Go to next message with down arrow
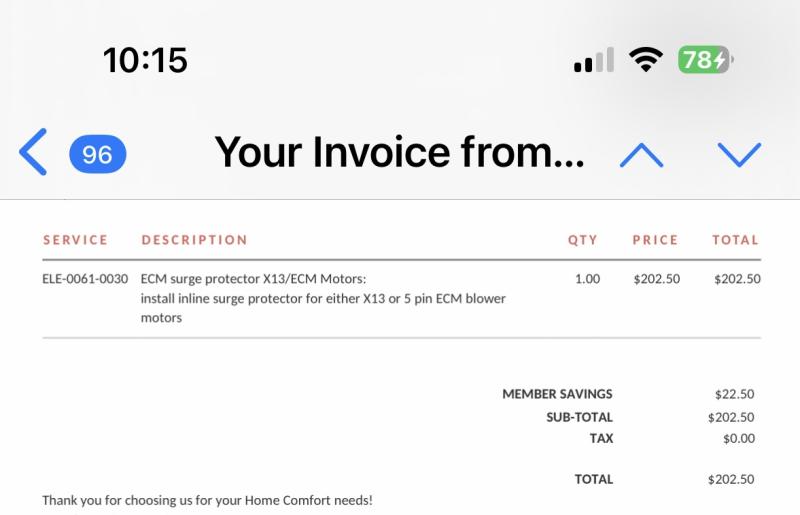Screen dimensions: 800x515 [739, 154]
